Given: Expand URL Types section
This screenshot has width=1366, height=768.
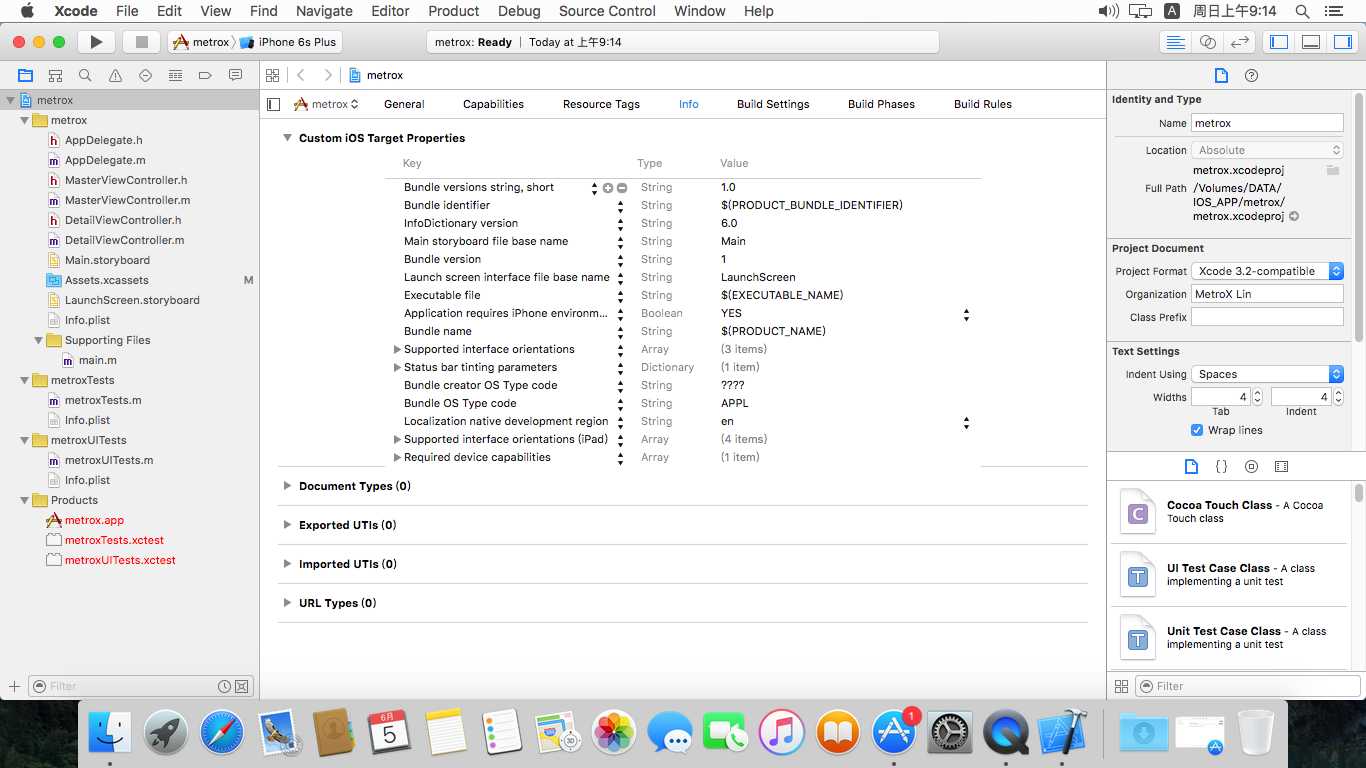Looking at the screenshot, I should click(x=287, y=603).
